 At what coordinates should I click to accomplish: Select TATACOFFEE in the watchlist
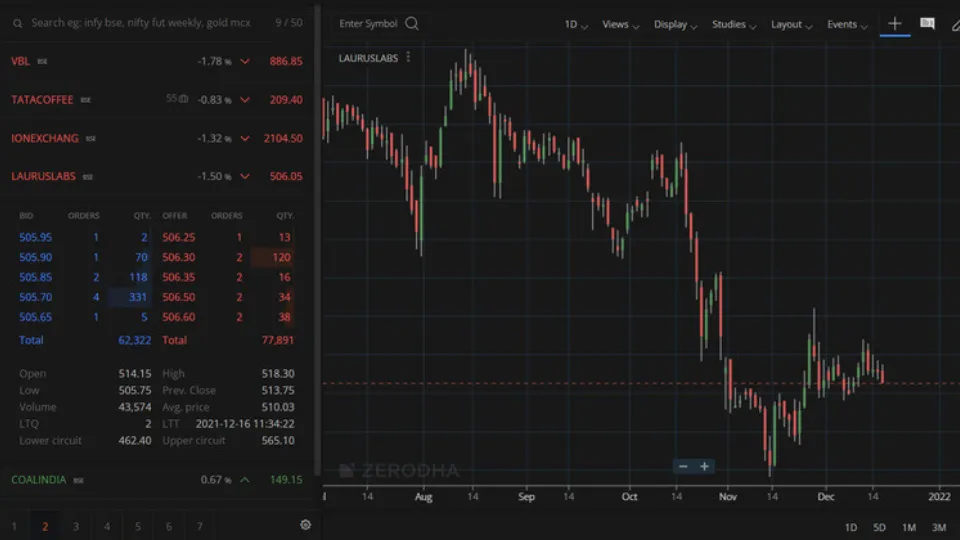[42, 100]
